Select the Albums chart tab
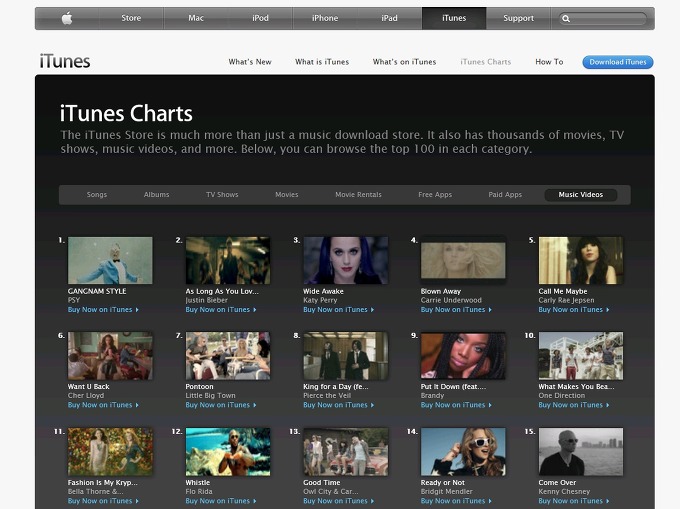Screen dimensions: 680x509 157,195
